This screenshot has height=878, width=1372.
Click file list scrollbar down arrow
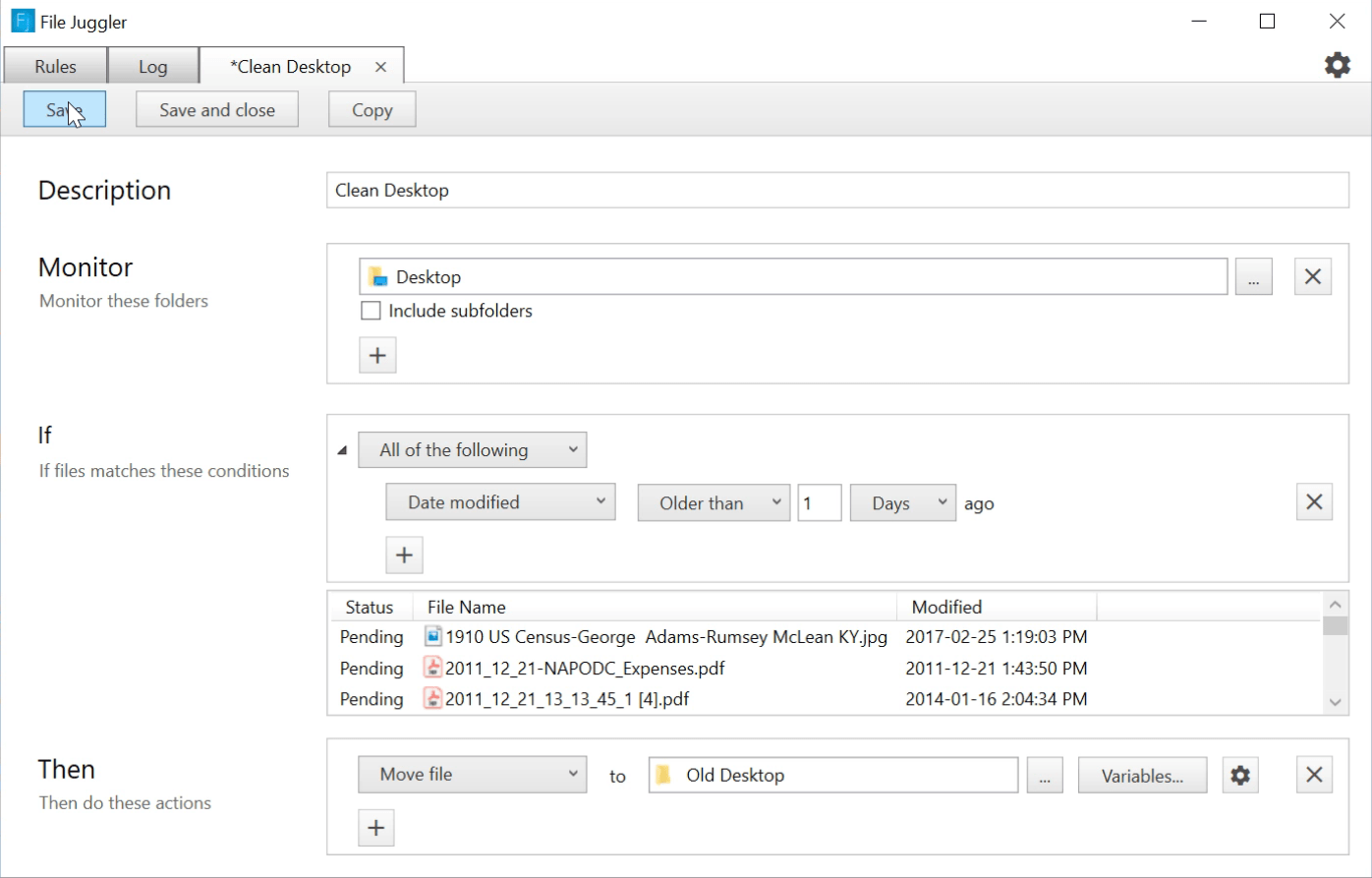(1335, 702)
